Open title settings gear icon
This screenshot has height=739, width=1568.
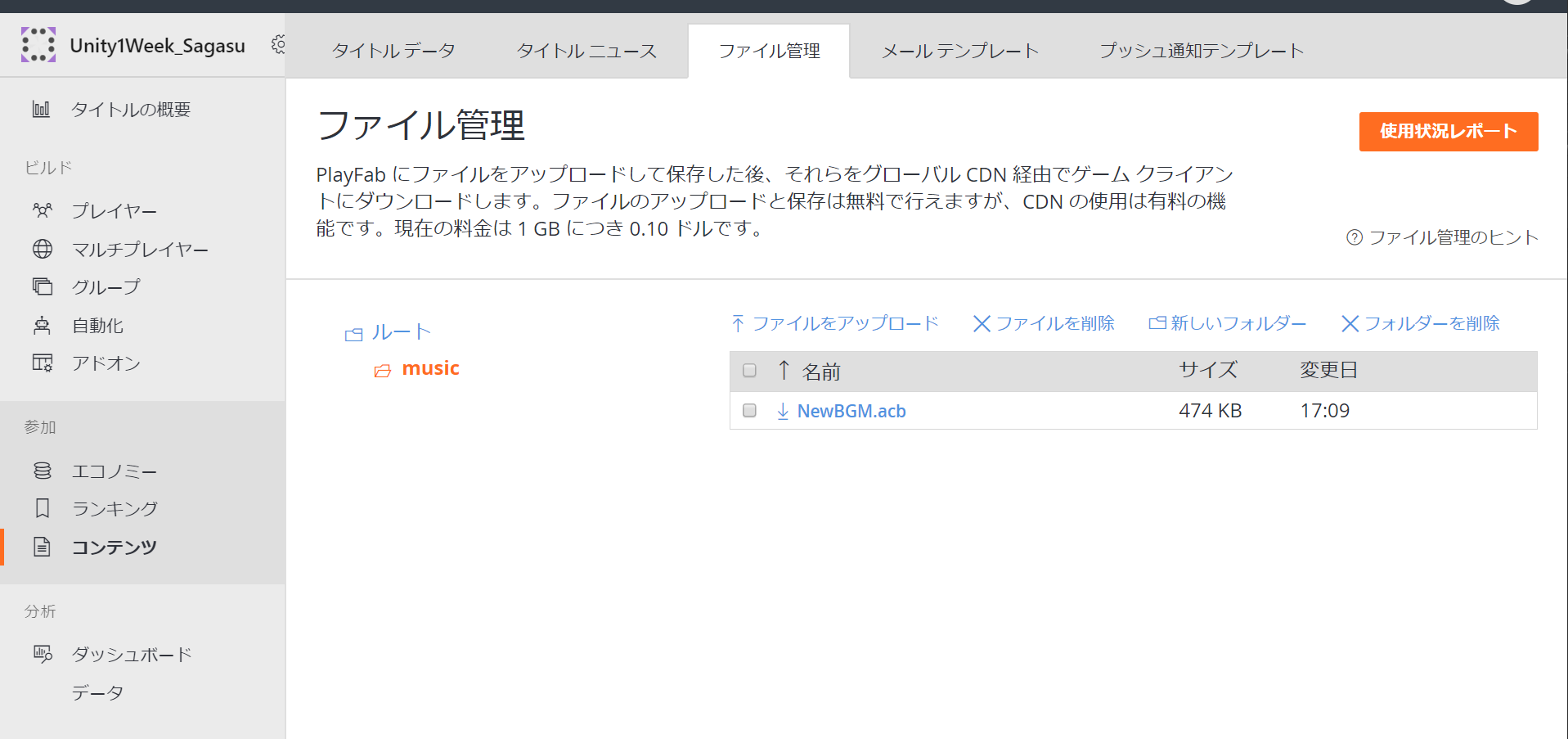(278, 44)
